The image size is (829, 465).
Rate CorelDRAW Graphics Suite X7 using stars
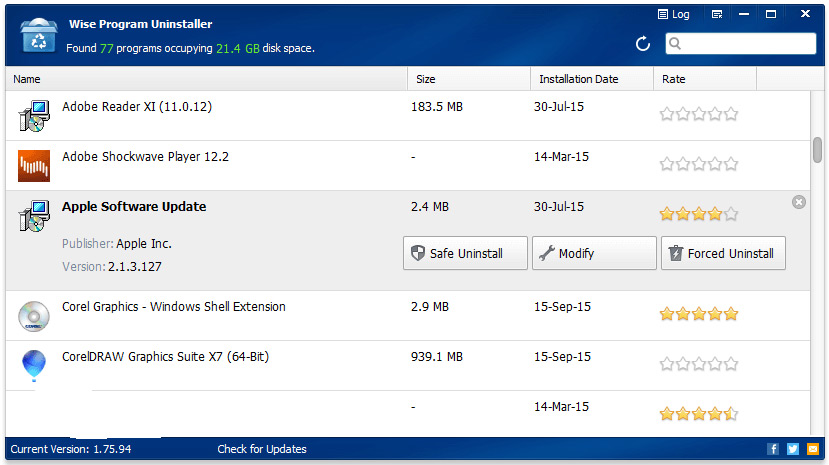point(698,364)
